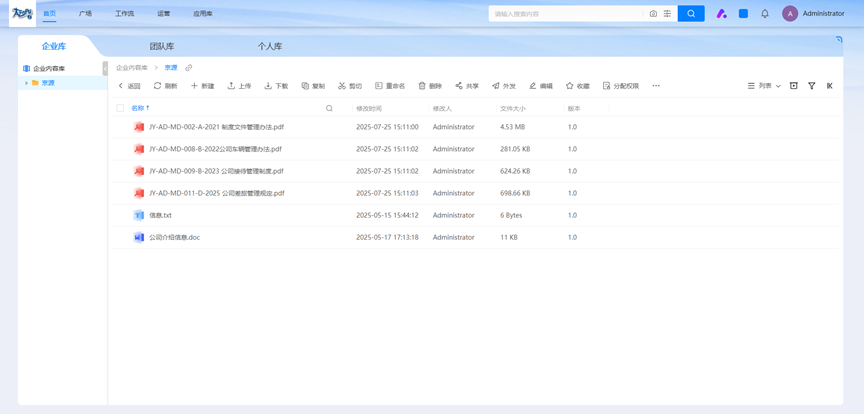Screen dimensions: 864x414
Task: Open the 工作流 navigation item
Action: pyautogui.click(x=125, y=14)
